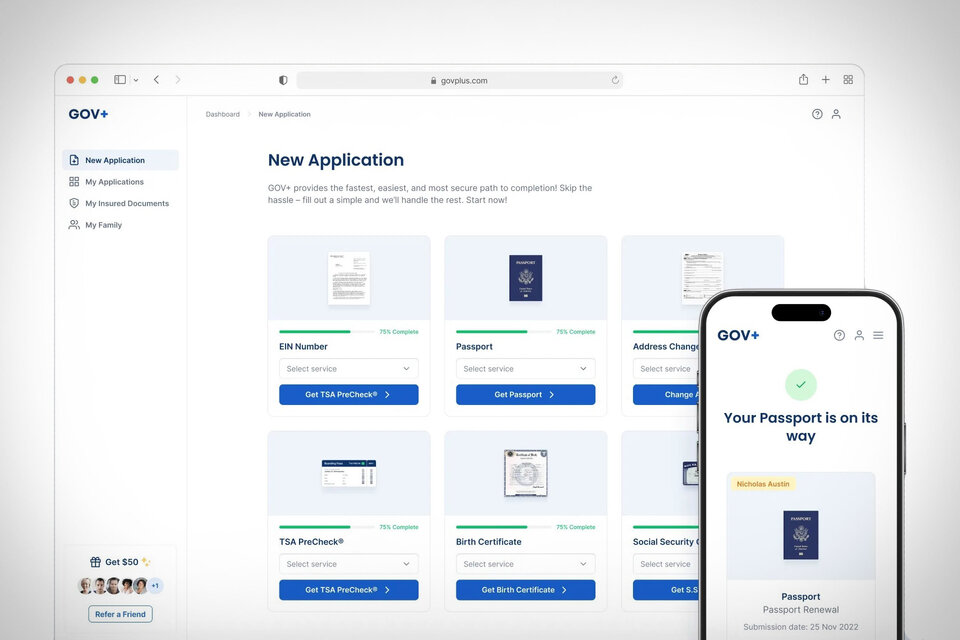Open Passport Select service dropdown

pyautogui.click(x=525, y=369)
